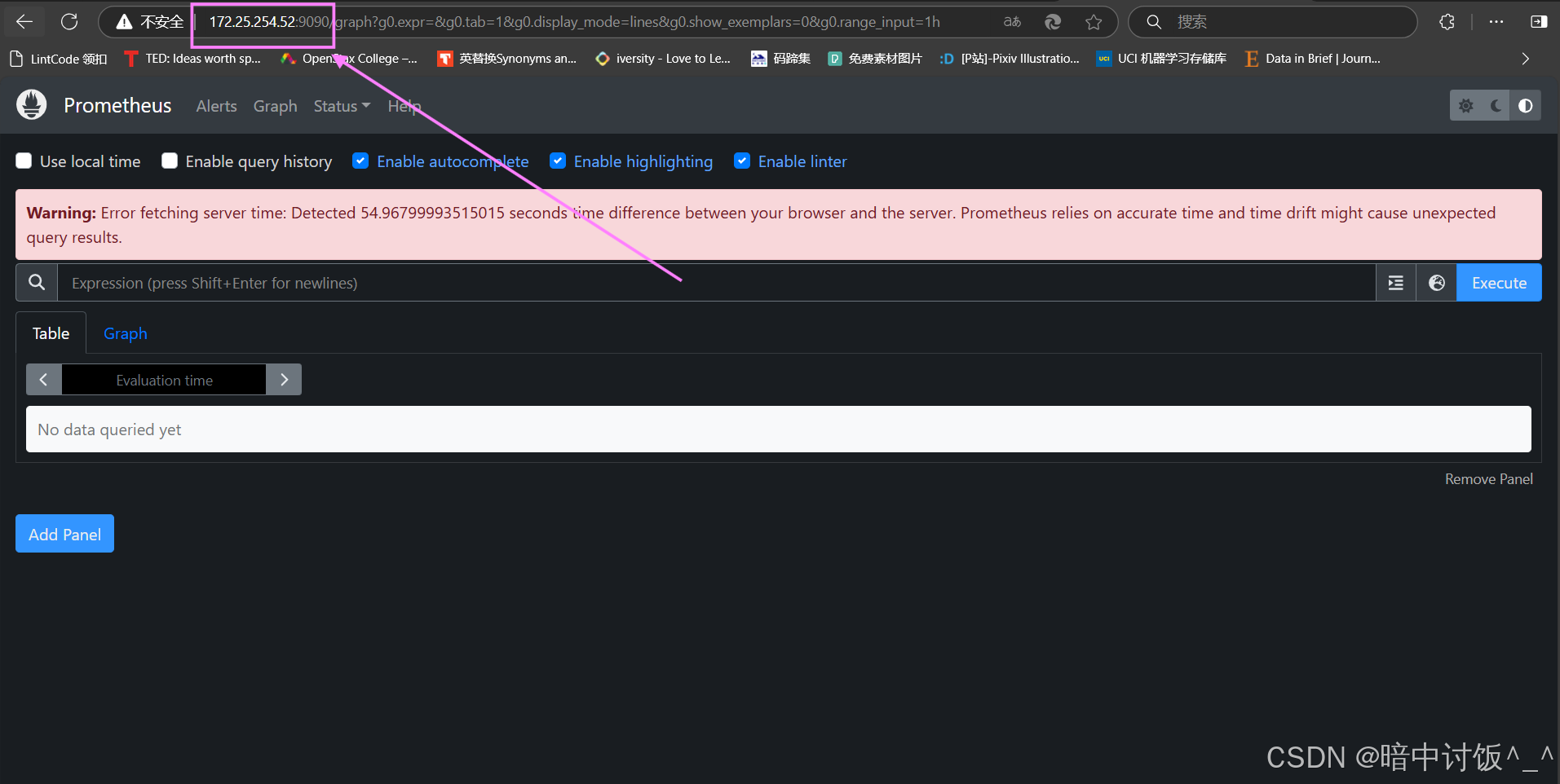This screenshot has width=1560, height=784.
Task: Open the 码蹄集 bookmark
Action: click(781, 59)
